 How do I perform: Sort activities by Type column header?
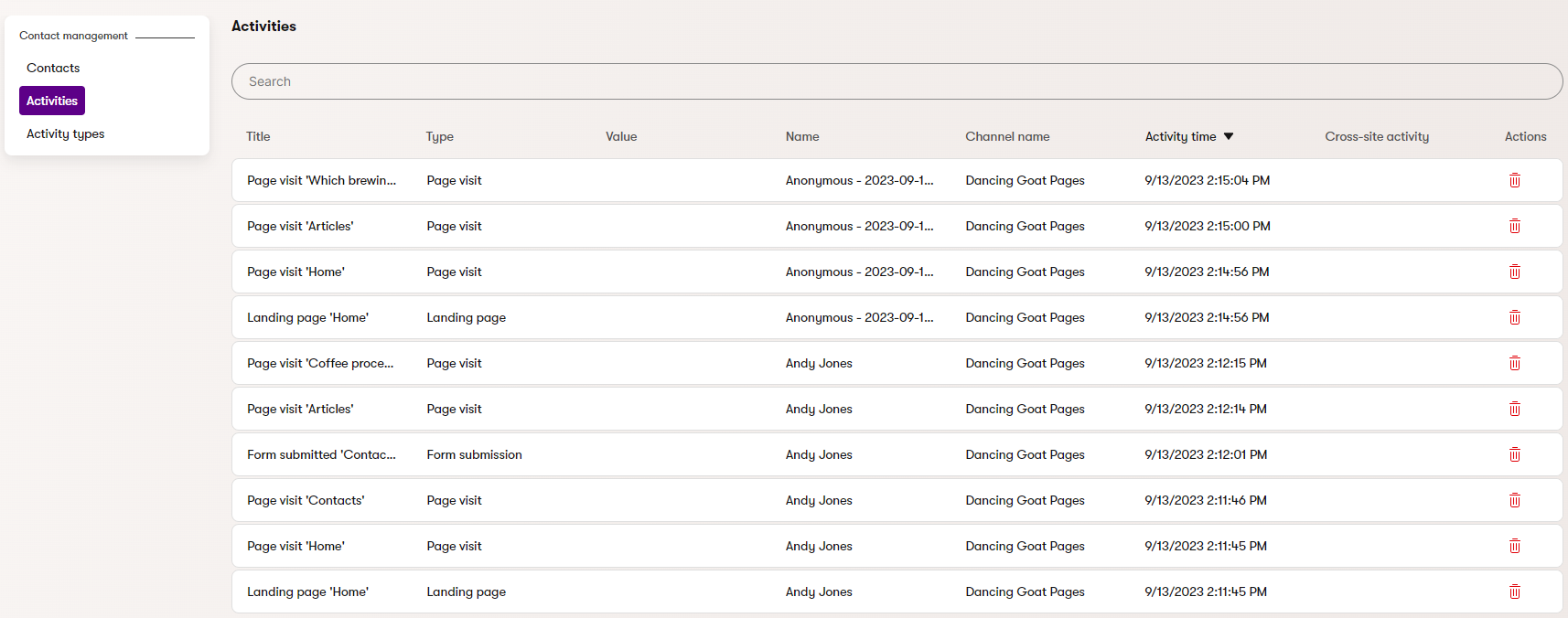coord(439,136)
